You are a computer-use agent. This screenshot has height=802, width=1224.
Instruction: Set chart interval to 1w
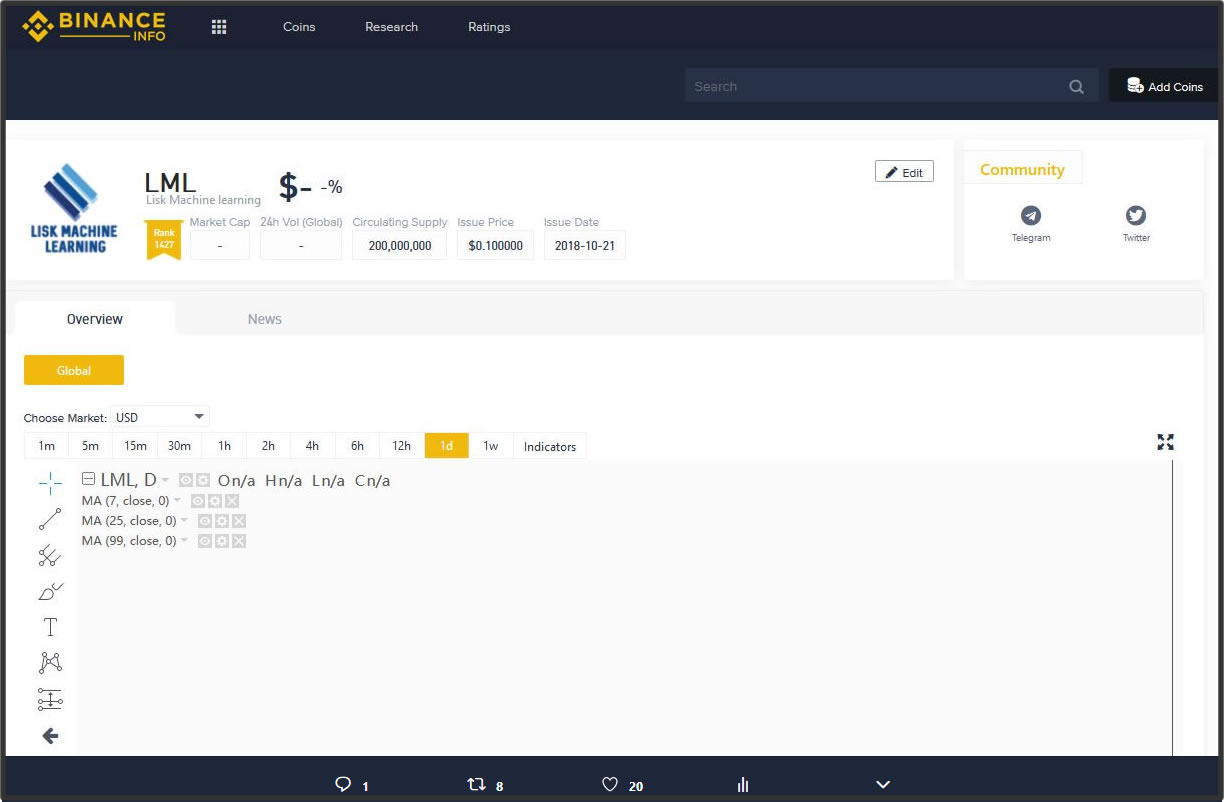490,446
